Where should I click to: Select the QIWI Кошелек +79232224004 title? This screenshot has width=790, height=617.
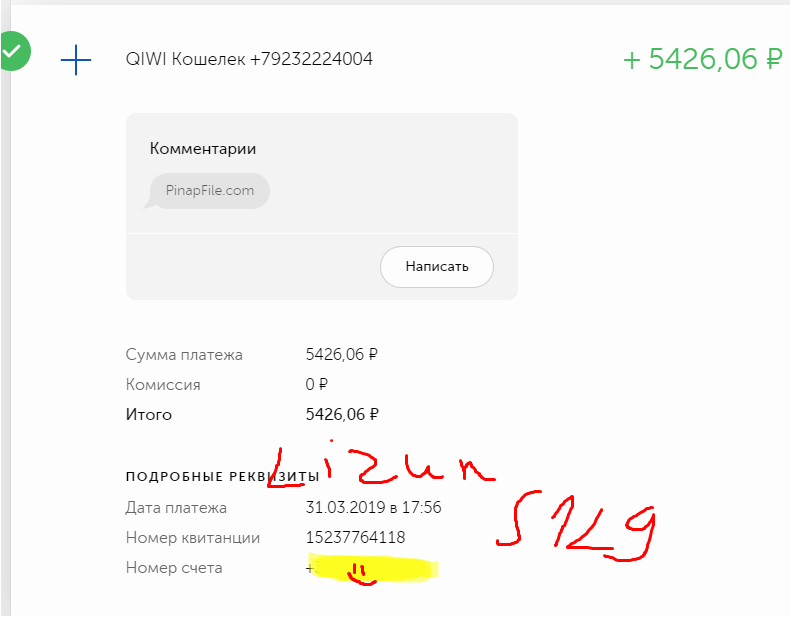[x=249, y=59]
